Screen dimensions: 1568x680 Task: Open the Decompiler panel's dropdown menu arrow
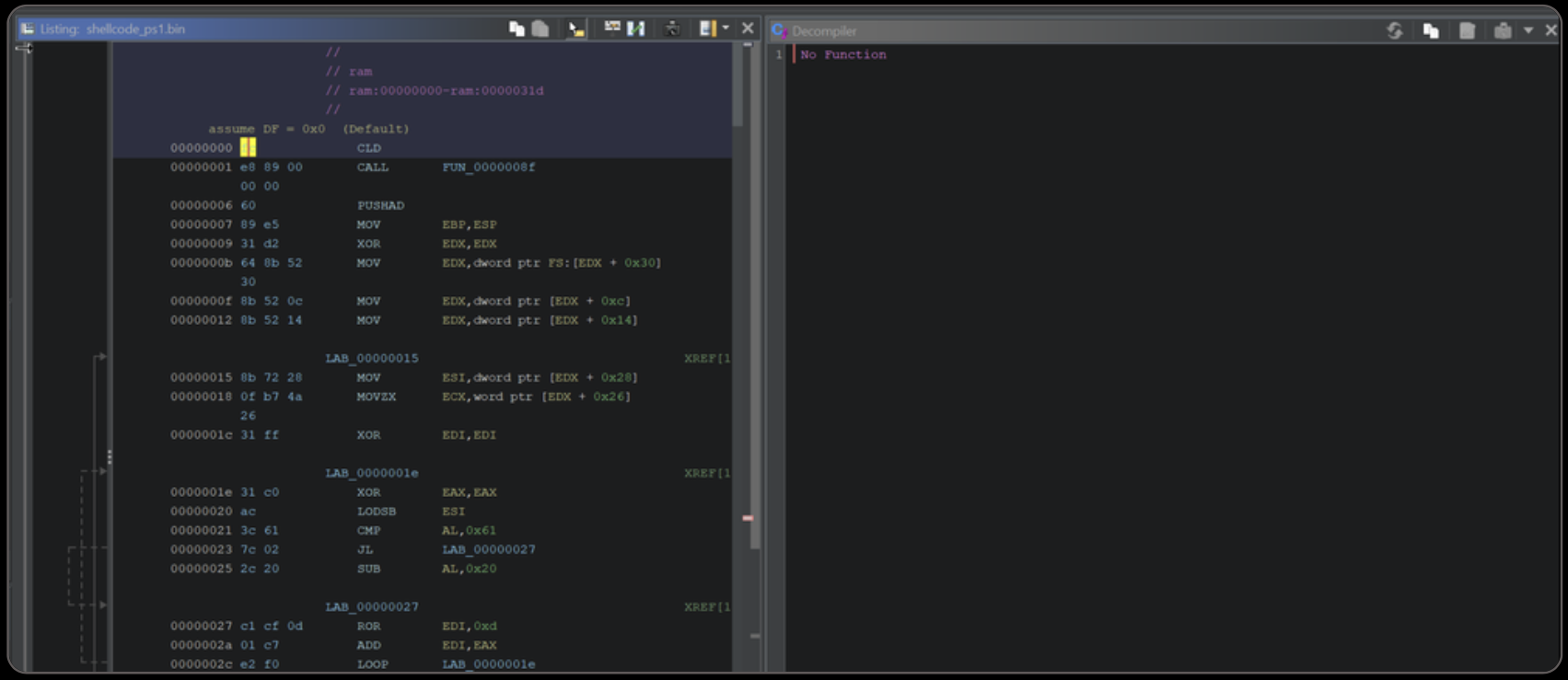coord(1528,31)
